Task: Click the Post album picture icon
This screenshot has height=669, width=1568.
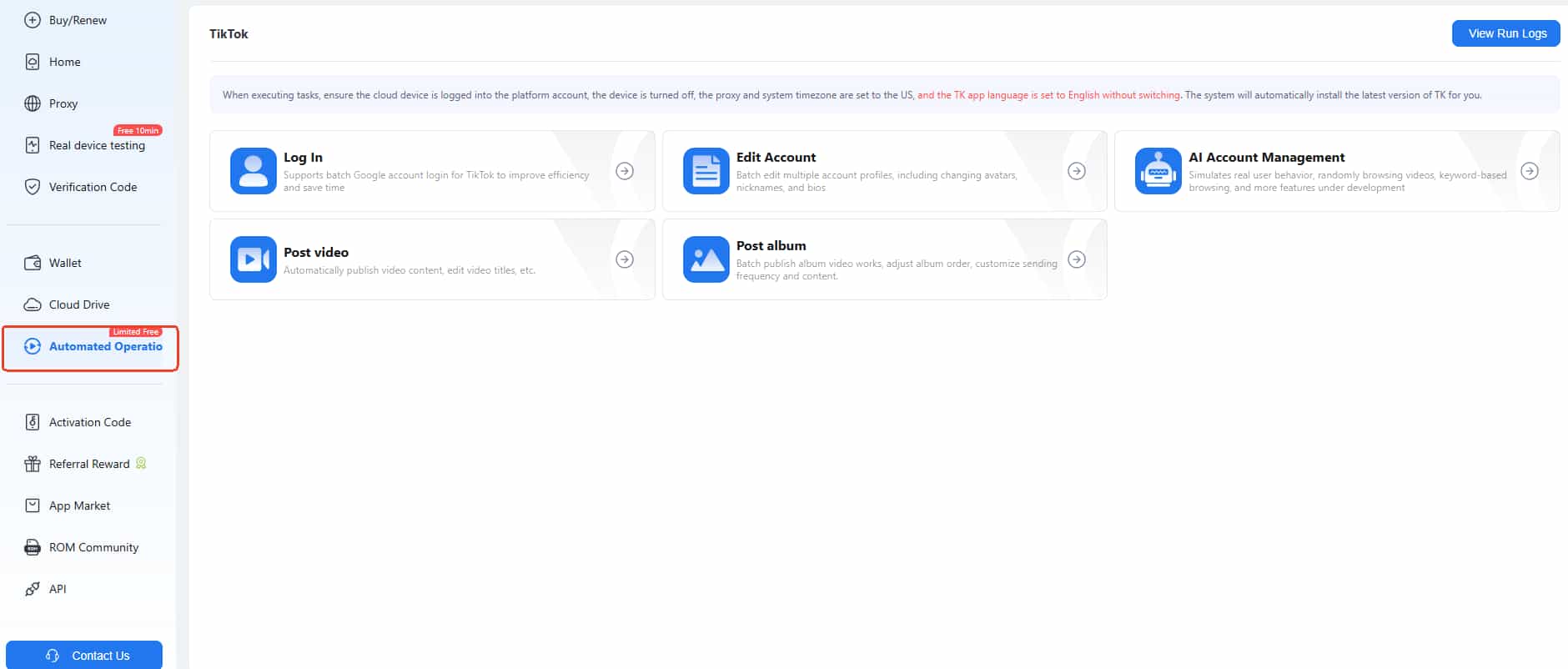Action: [x=706, y=259]
